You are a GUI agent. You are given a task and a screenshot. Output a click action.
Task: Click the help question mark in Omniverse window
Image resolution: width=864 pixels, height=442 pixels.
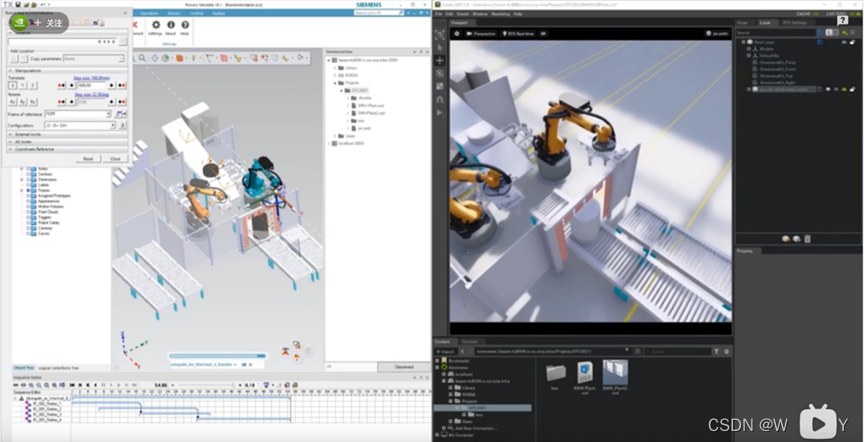click(x=843, y=21)
